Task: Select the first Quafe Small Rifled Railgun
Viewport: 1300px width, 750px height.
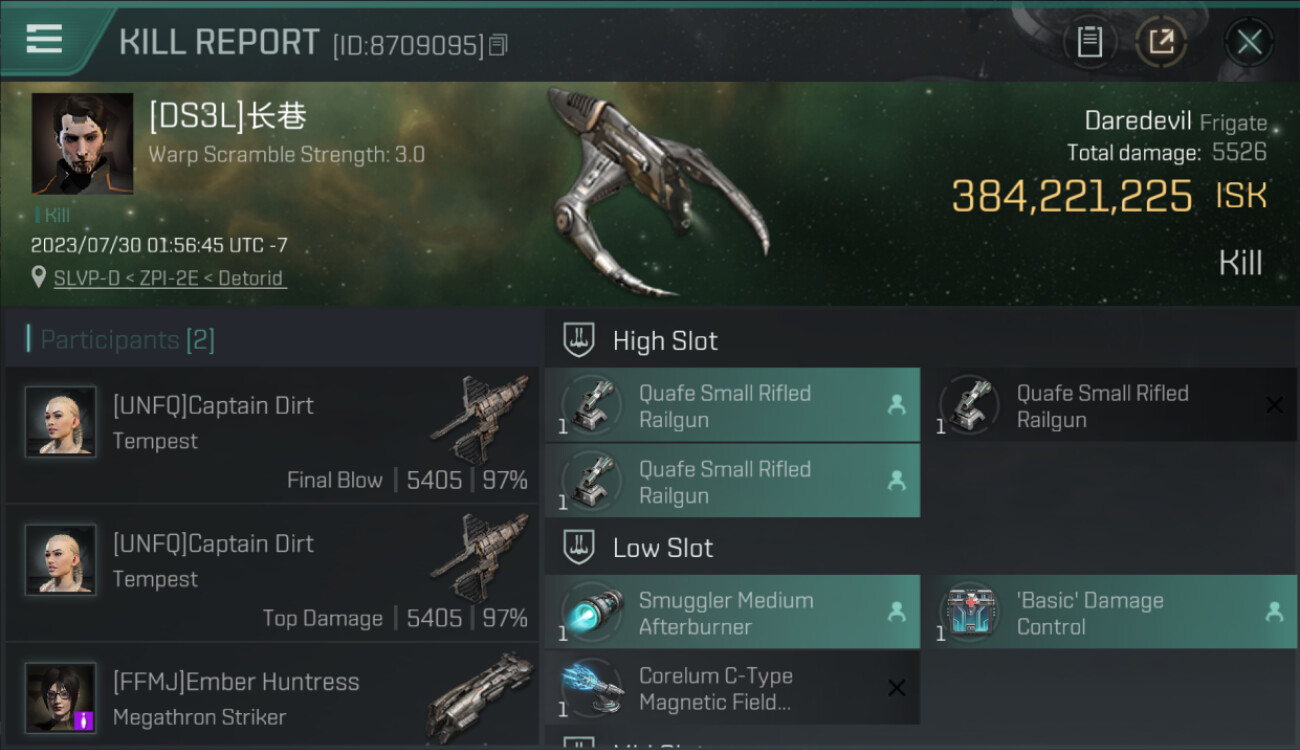Action: click(x=732, y=405)
